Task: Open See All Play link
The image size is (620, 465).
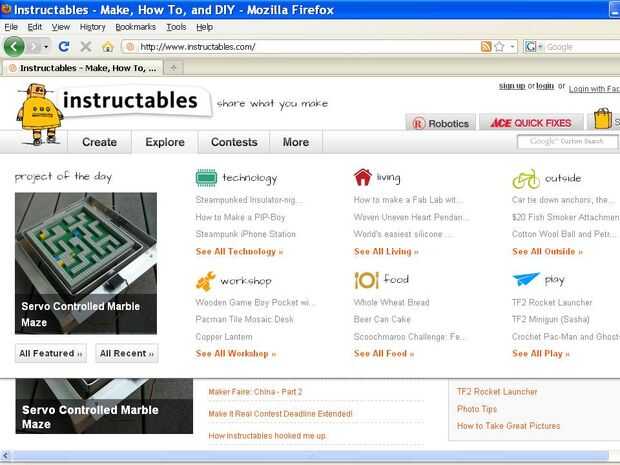Action: click(x=541, y=353)
